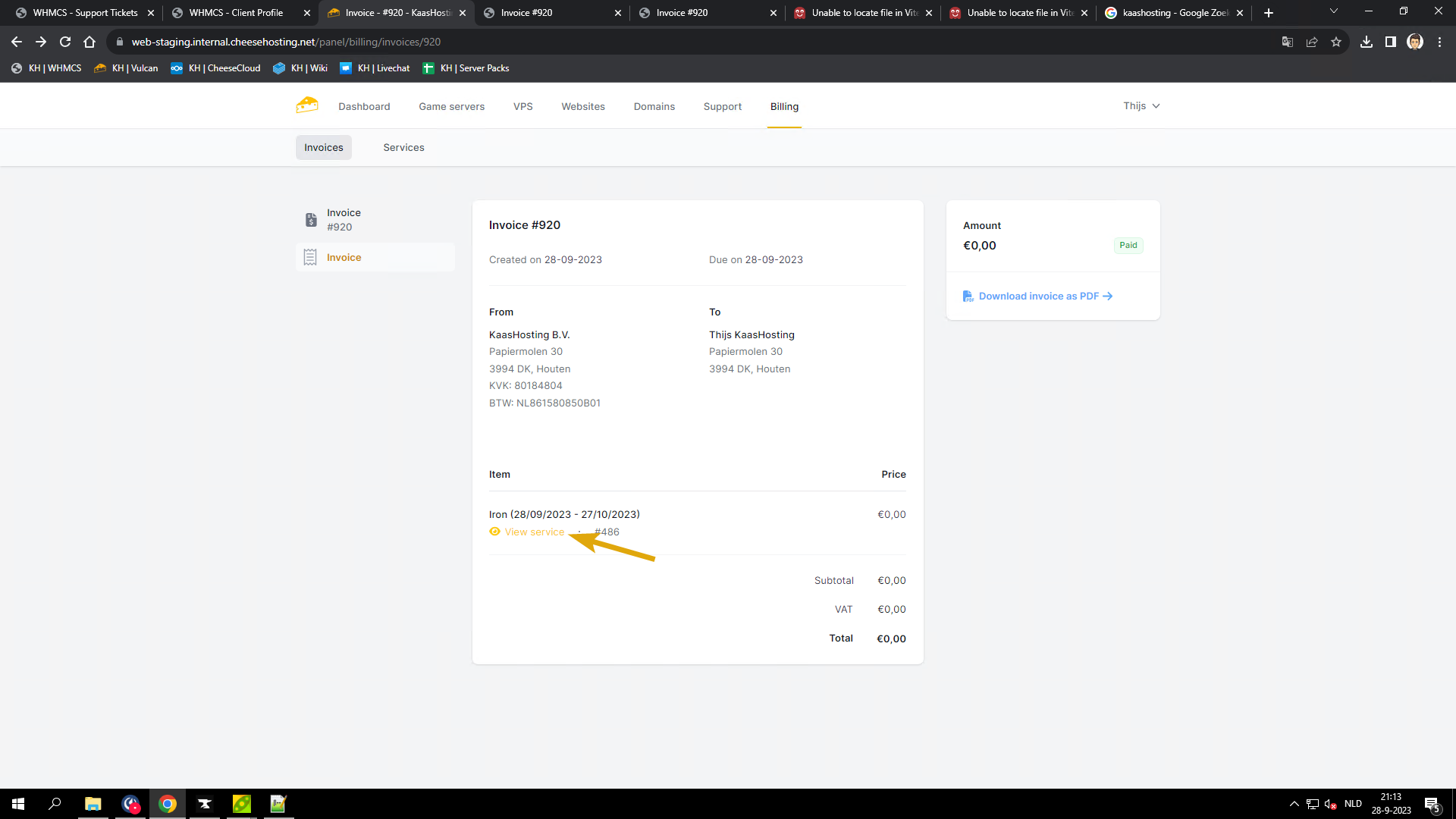
Task: Switch to the Services tab
Action: (403, 148)
